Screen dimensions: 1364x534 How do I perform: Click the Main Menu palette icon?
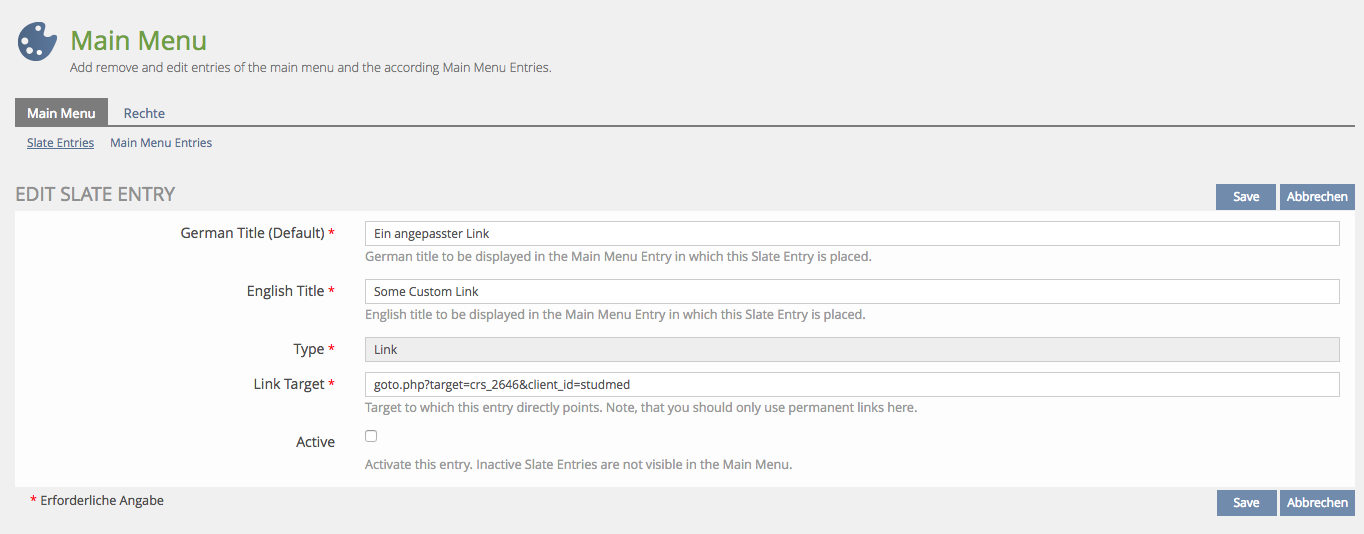pyautogui.click(x=38, y=42)
